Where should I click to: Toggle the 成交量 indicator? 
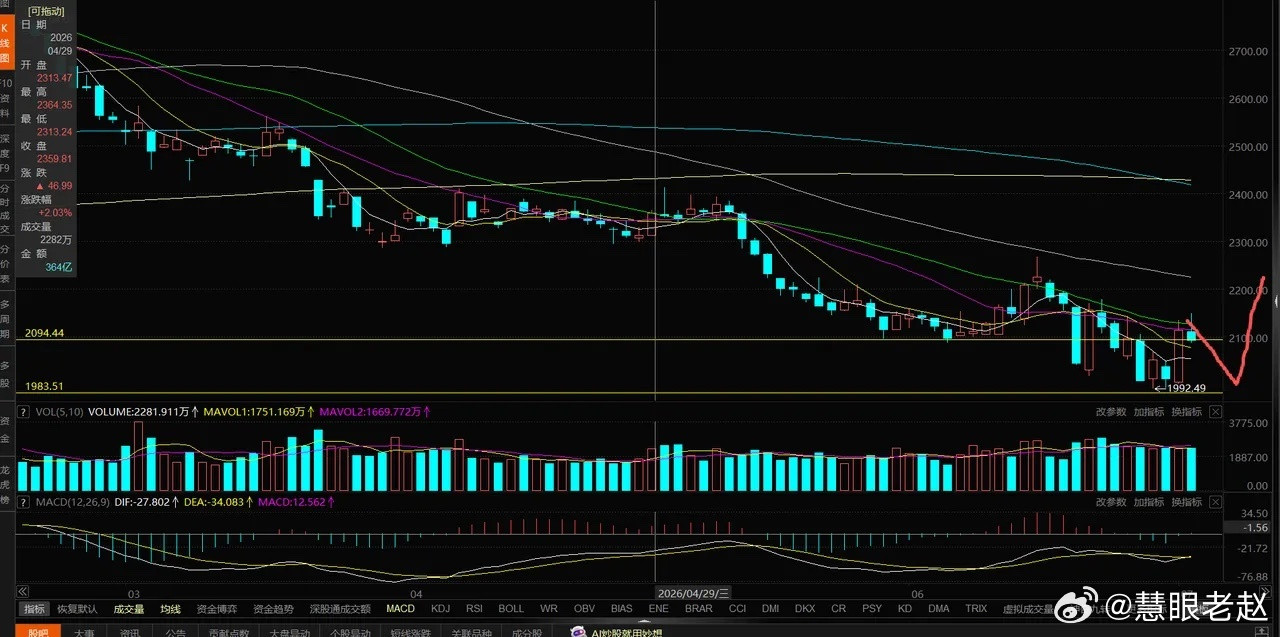[x=128, y=609]
